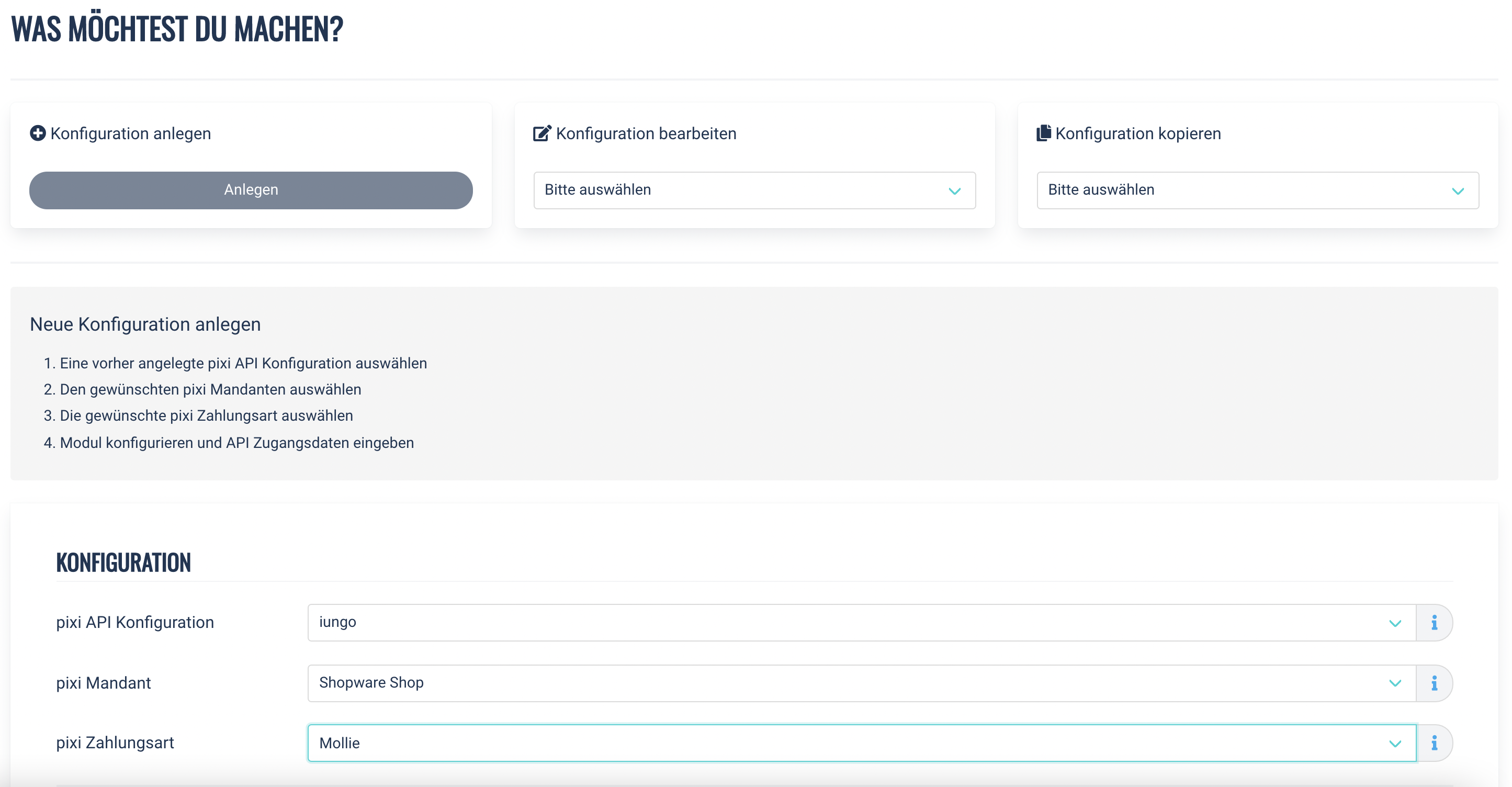Viewport: 1512px width, 787px height.
Task: Show info for pixi Zahlungsart
Action: [1434, 743]
